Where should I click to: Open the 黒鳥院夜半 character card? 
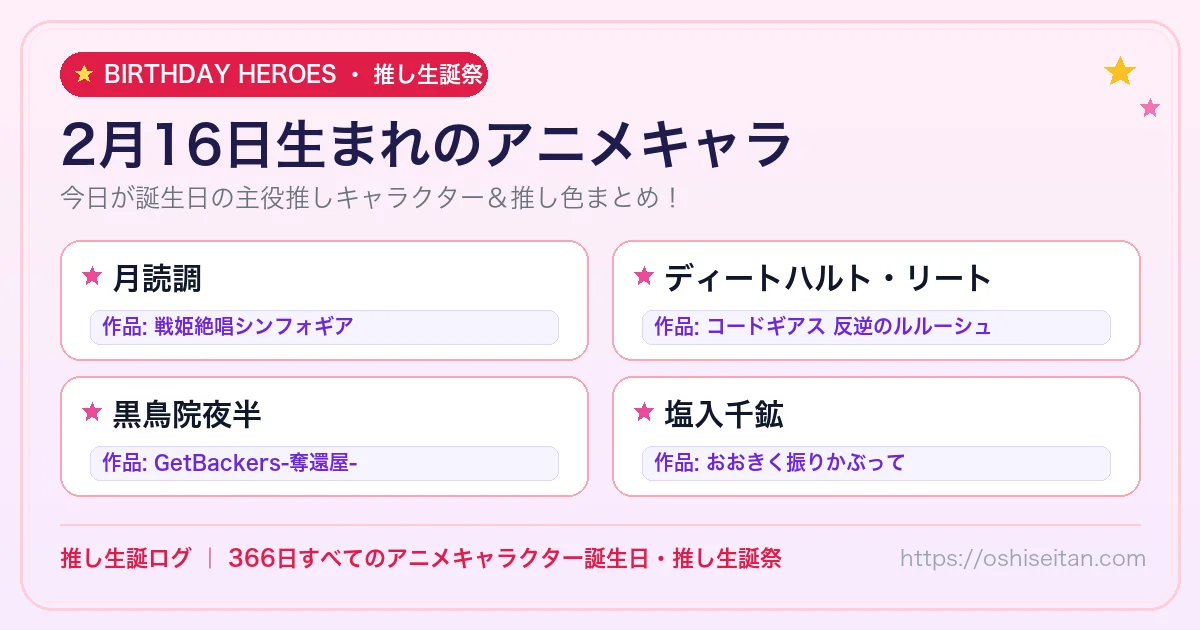324,436
